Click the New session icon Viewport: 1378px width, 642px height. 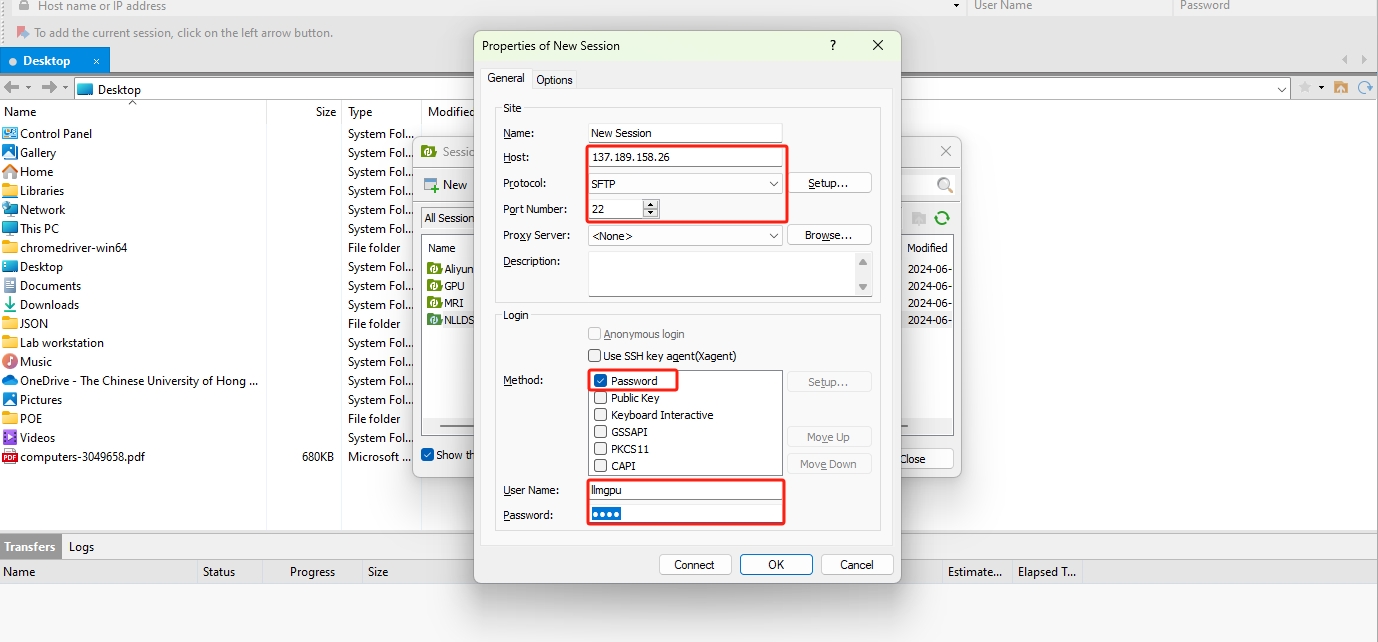coord(432,185)
